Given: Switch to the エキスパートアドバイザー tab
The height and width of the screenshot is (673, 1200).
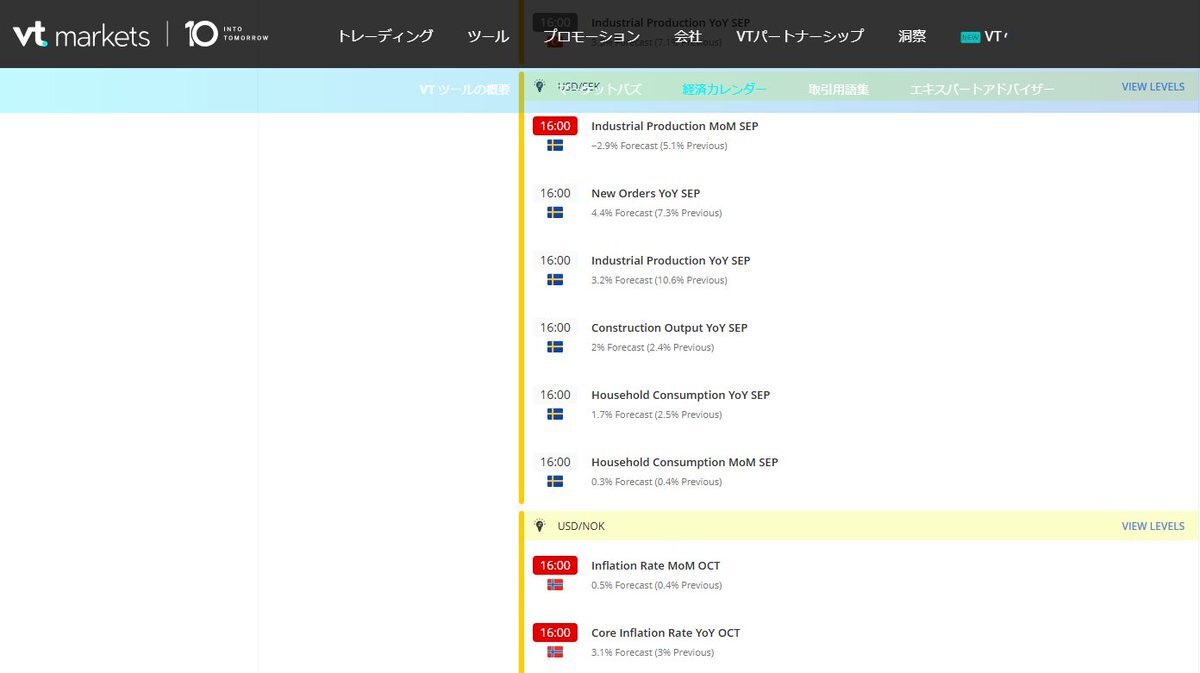Looking at the screenshot, I should 981,89.
